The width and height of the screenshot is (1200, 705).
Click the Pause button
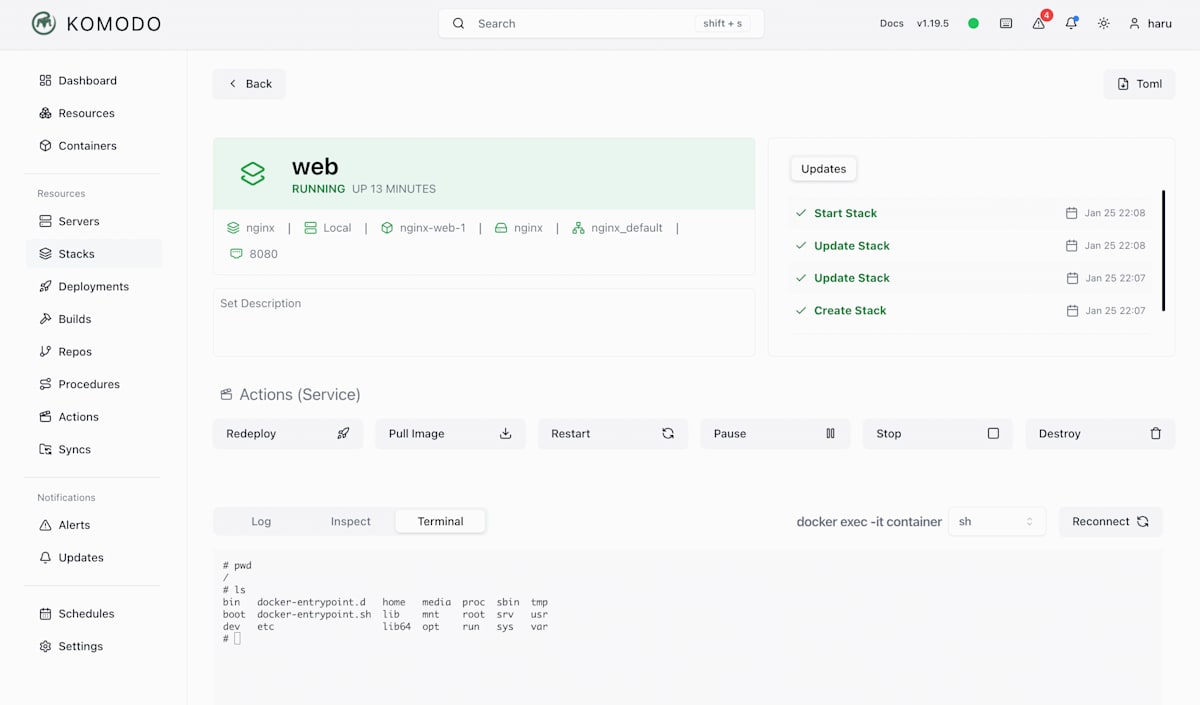tap(775, 434)
